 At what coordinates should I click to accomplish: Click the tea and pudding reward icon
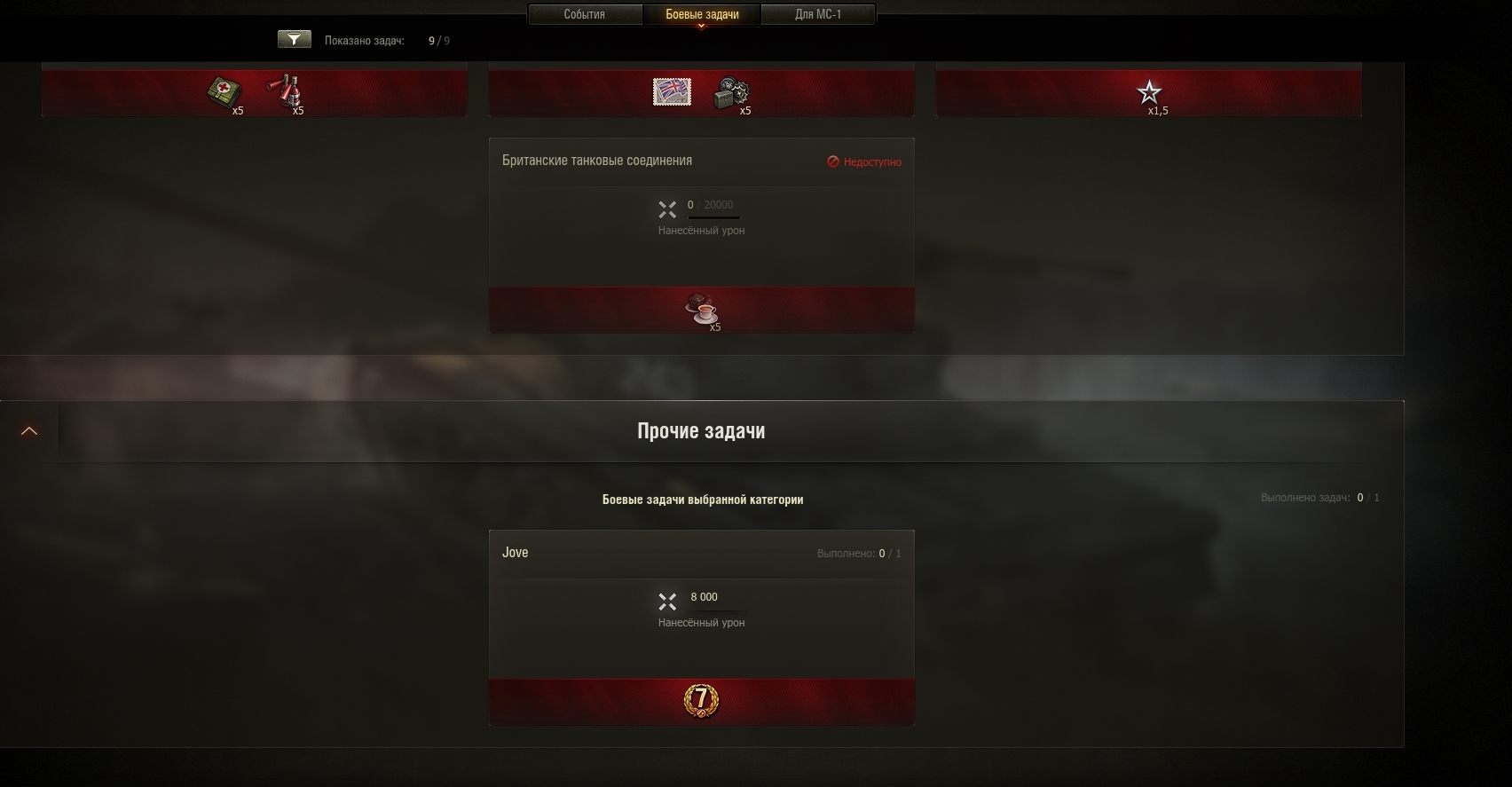click(x=702, y=309)
